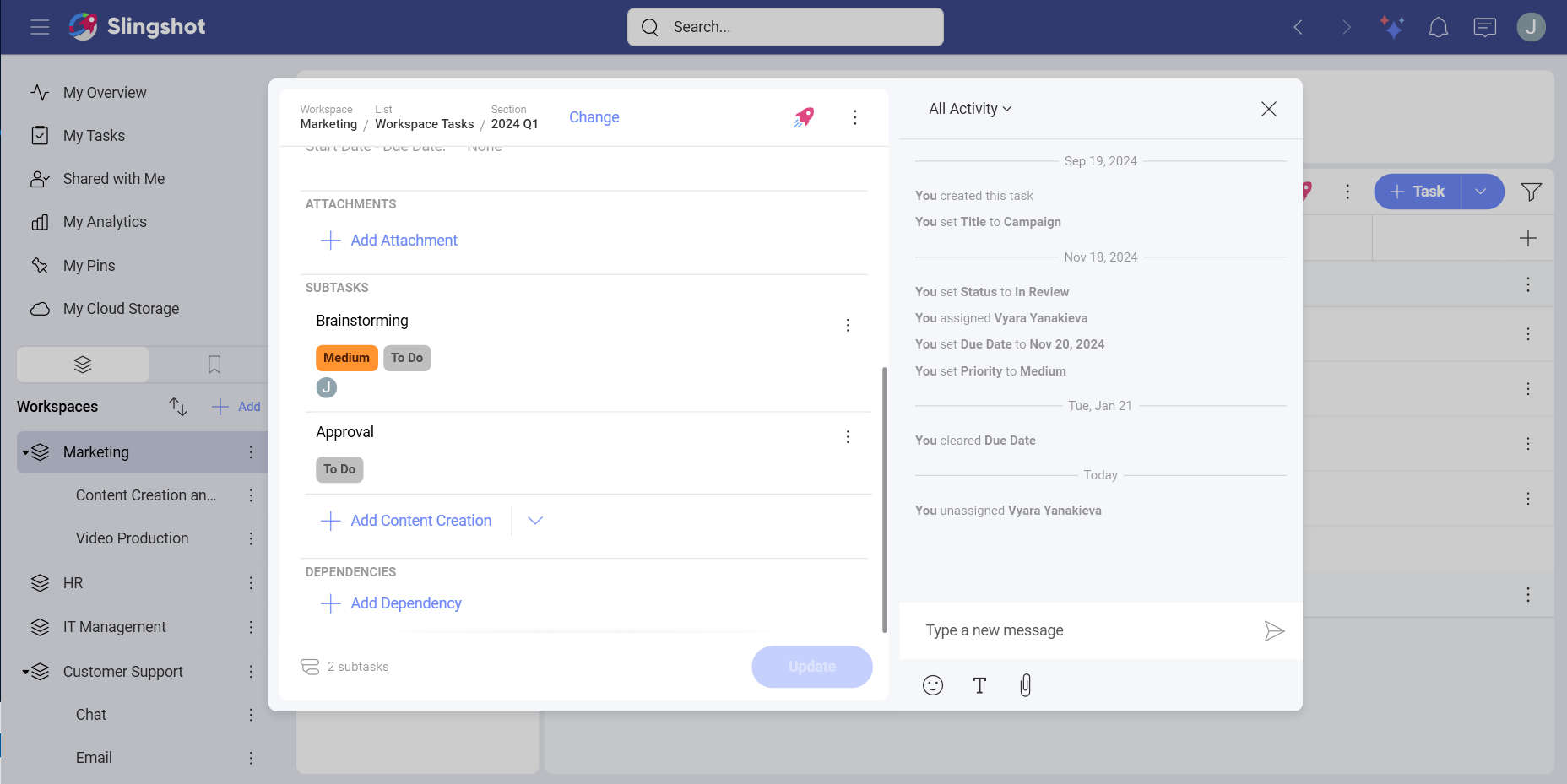The width and height of the screenshot is (1567, 784).
Task: Click the Slingshot logo
Action: point(137,26)
